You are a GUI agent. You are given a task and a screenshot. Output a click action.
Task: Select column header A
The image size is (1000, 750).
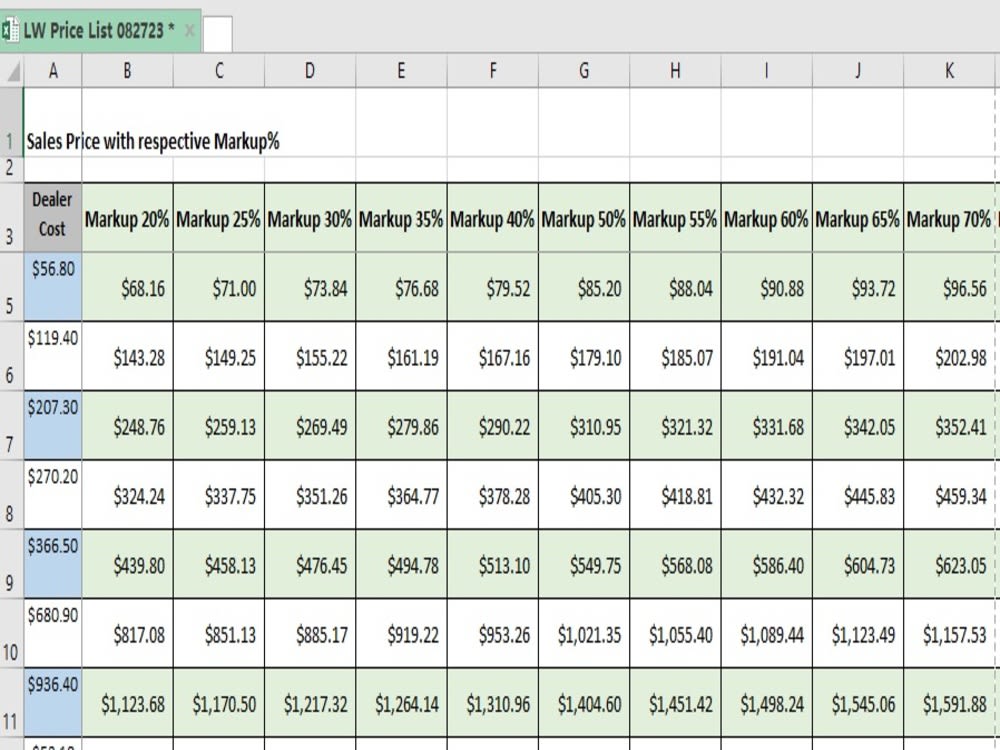[x=54, y=71]
